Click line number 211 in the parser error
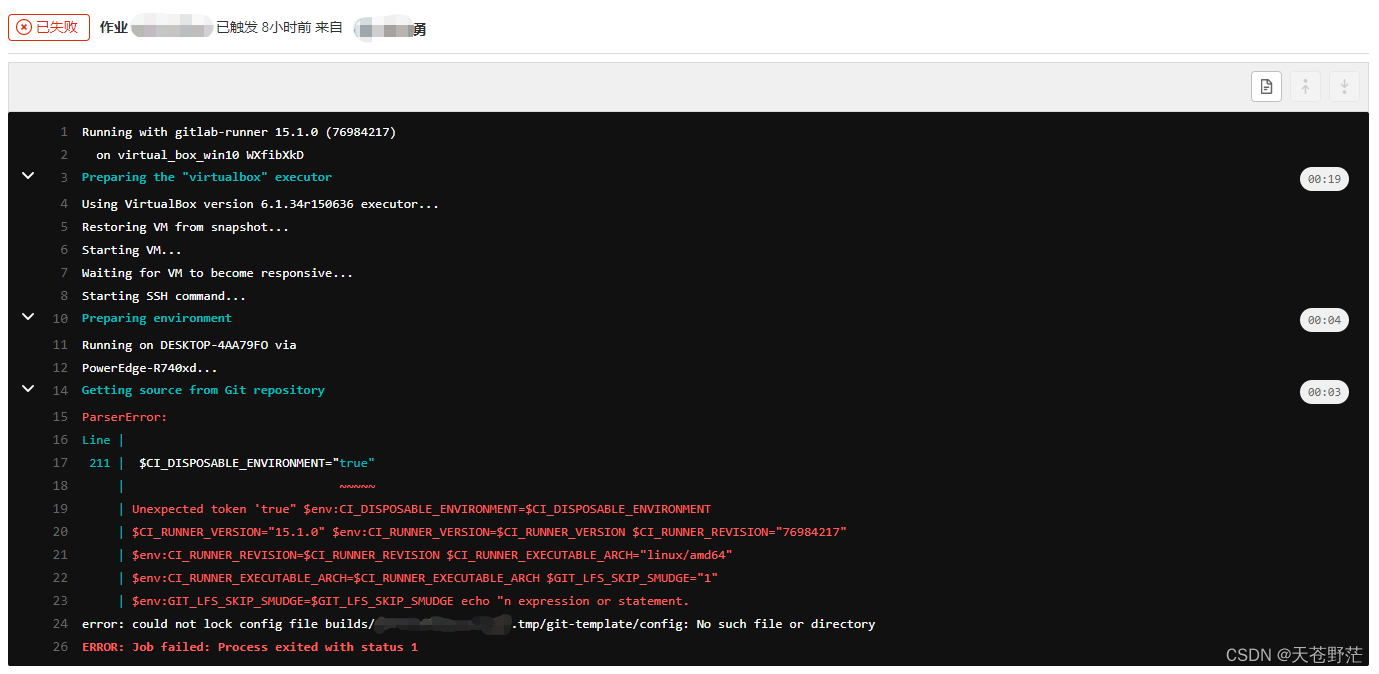The height and width of the screenshot is (674, 1379). coord(99,463)
